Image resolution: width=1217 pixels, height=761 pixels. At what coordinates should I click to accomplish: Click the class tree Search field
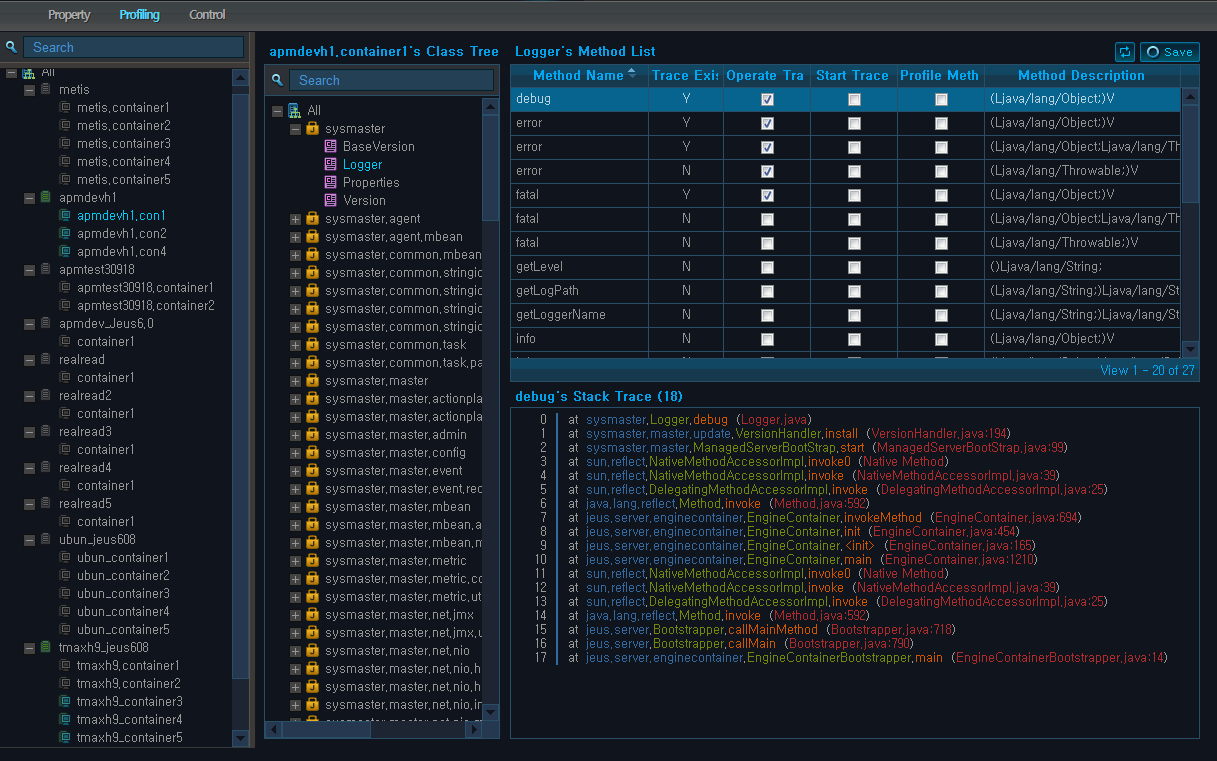point(391,80)
